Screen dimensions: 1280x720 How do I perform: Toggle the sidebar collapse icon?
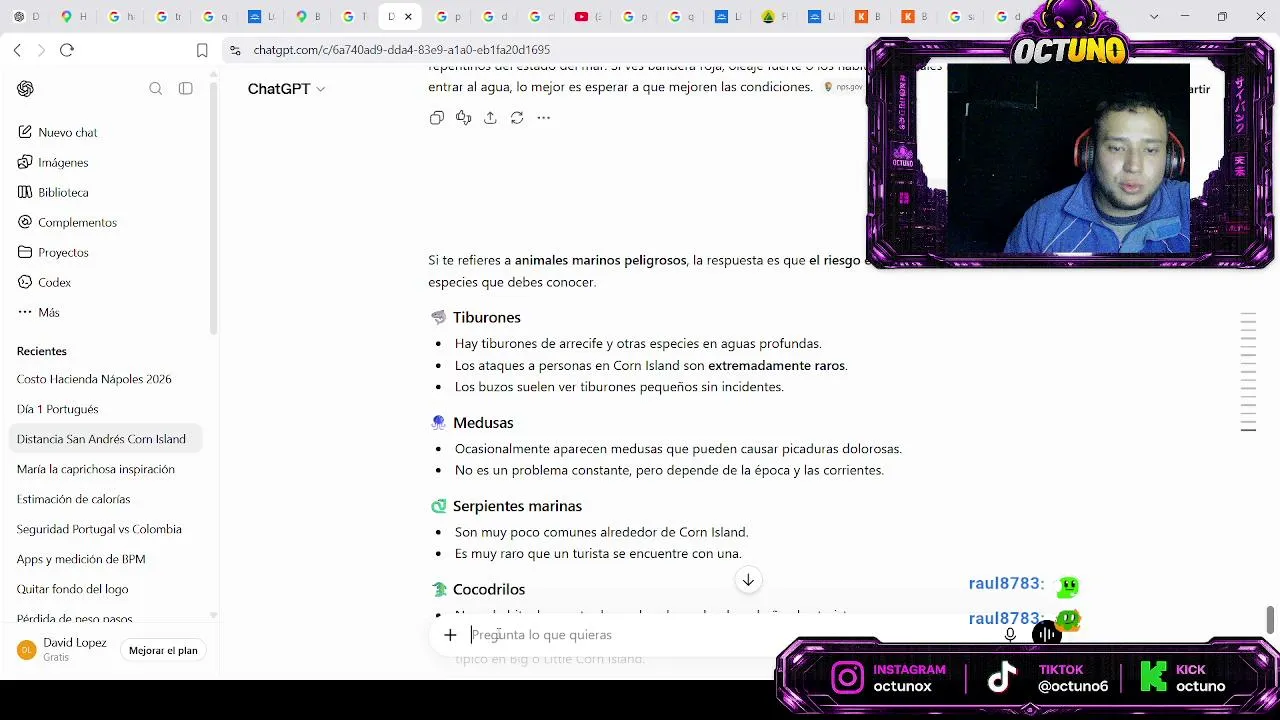(186, 89)
